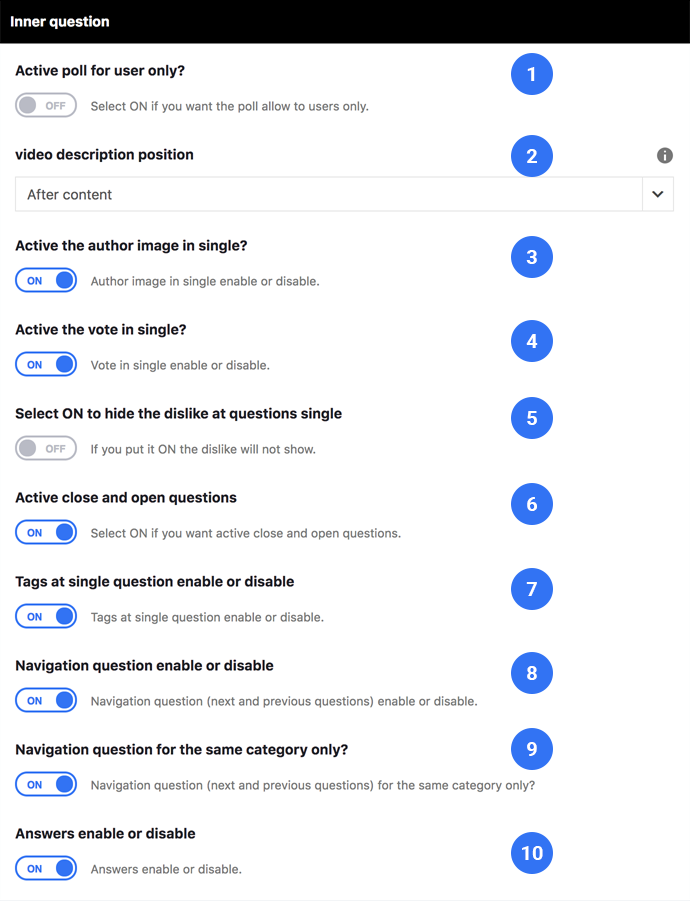Open the video description position dropdown arrow
The width and height of the screenshot is (690, 901).
[x=658, y=194]
